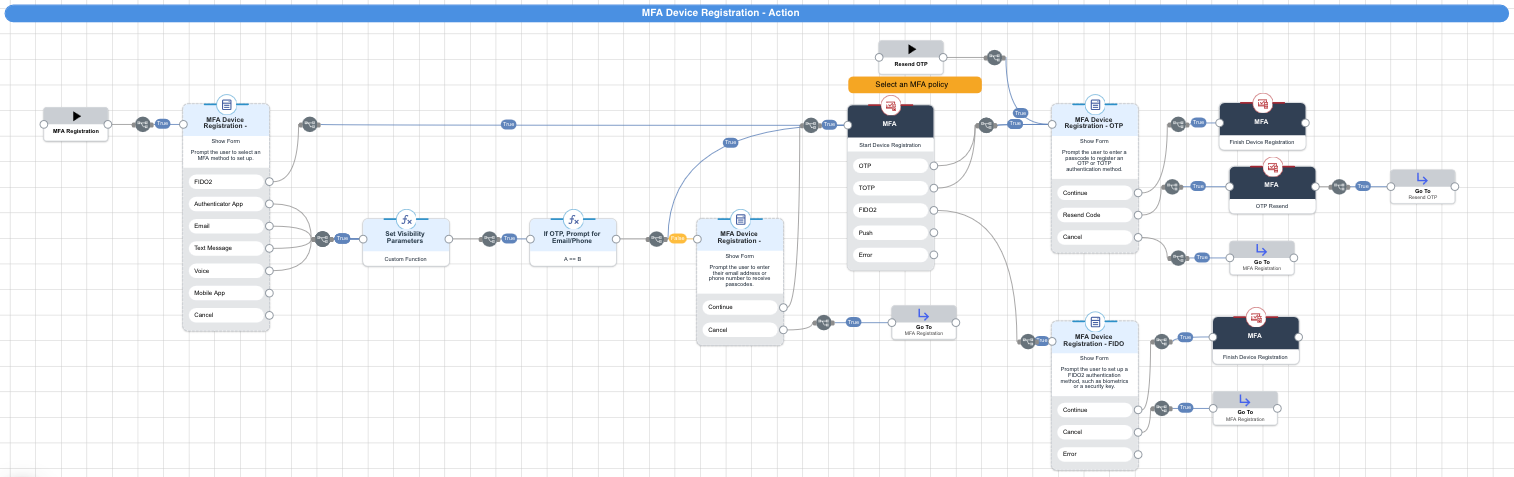This screenshot has width=1514, height=477.
Task: Click the MFA Device Registration - Action title bar
Action: tap(756, 13)
